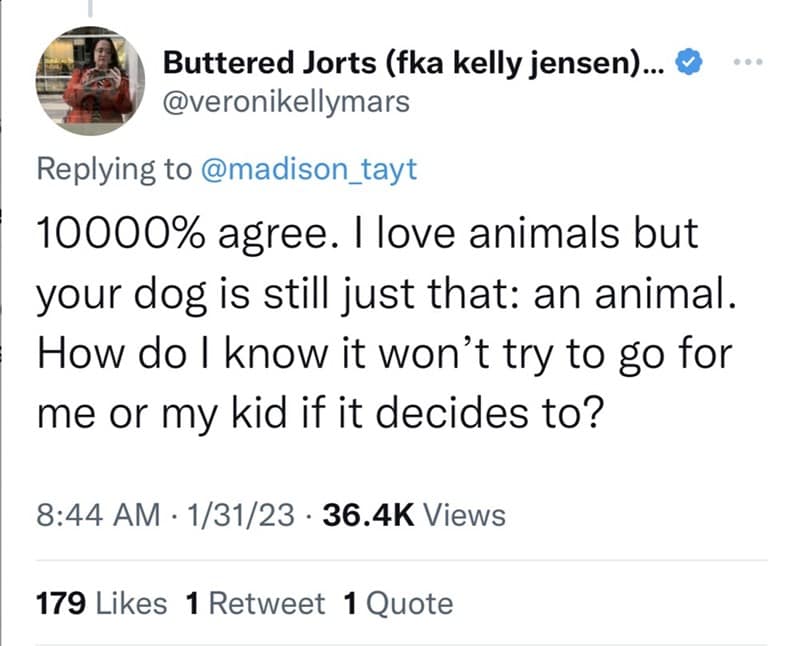
Task: View the 1 Retweet list
Action: [258, 602]
